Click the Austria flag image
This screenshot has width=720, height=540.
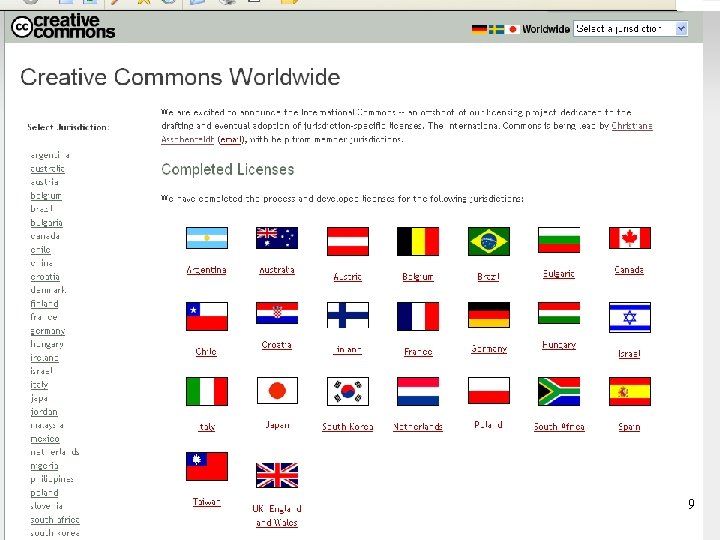348,242
